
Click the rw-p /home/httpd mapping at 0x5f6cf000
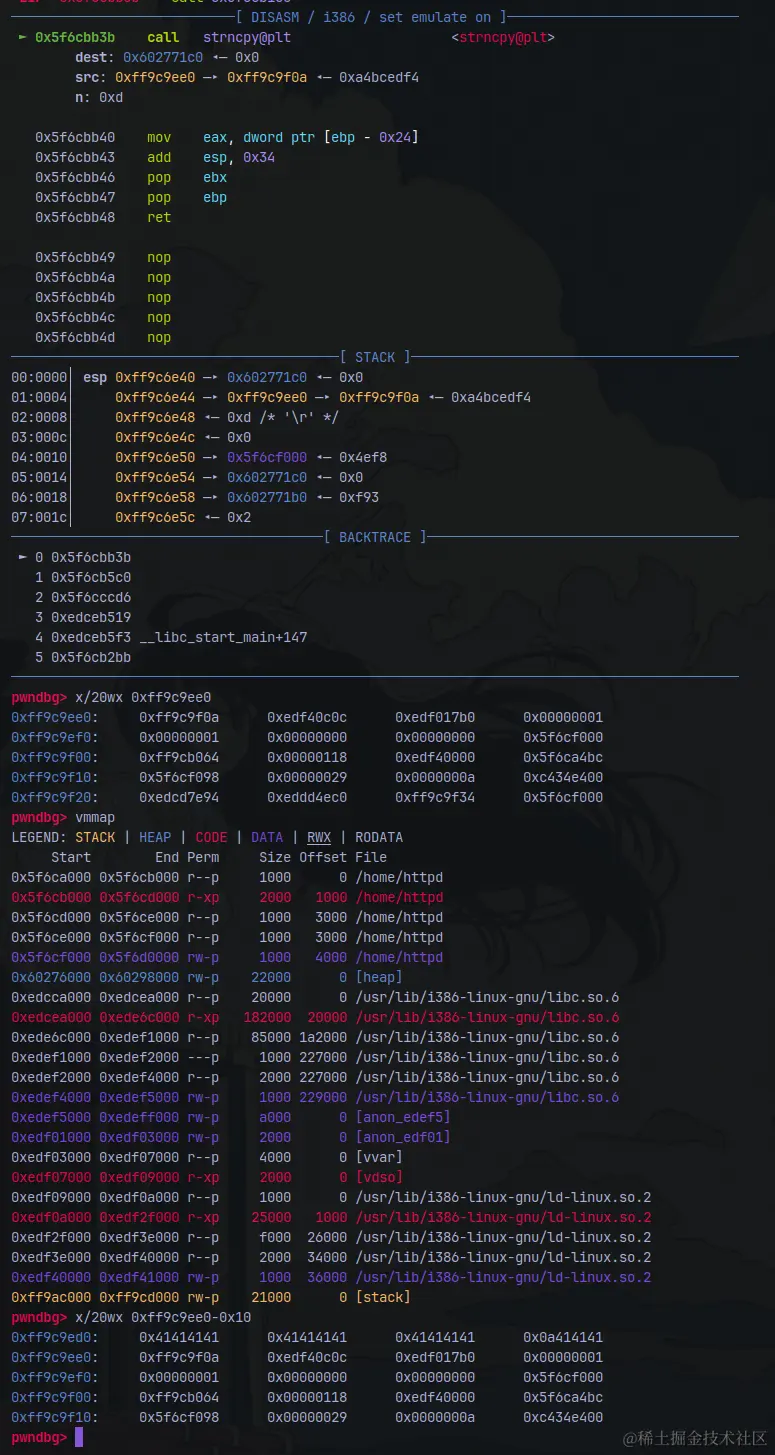227,957
